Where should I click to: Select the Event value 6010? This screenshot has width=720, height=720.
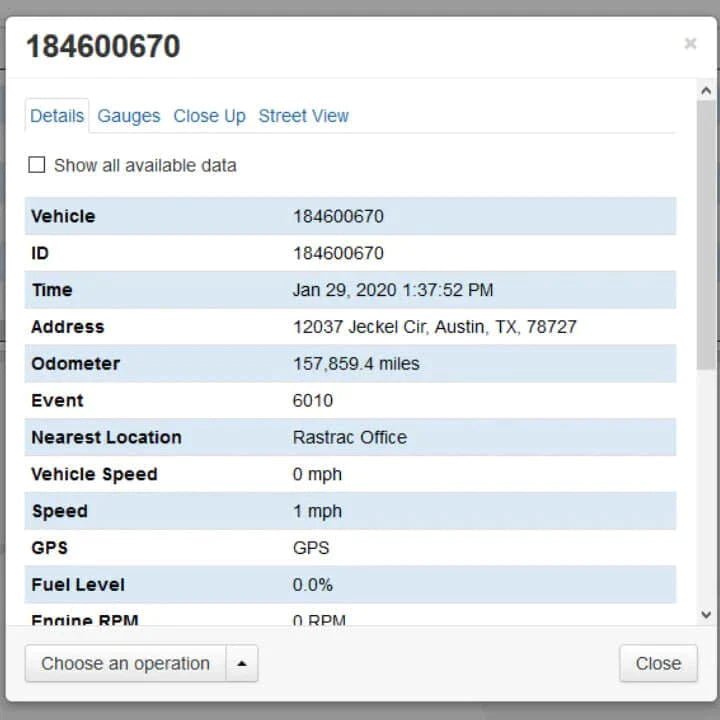pos(313,400)
